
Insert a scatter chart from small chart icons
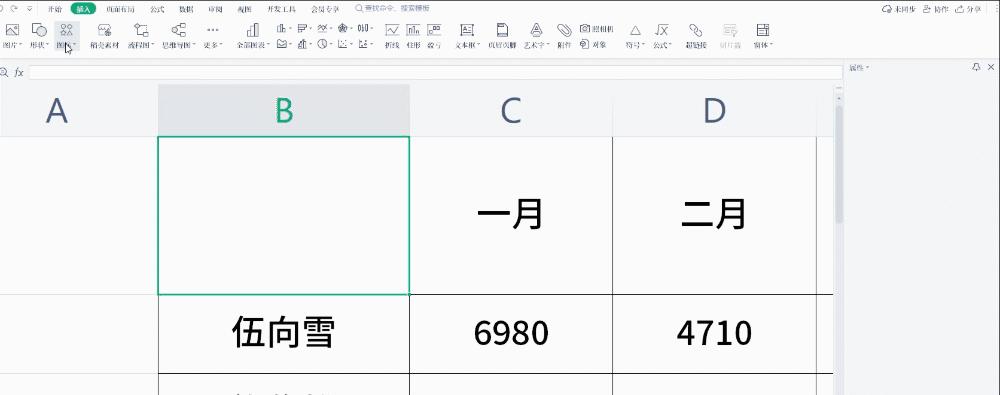[x=342, y=44]
